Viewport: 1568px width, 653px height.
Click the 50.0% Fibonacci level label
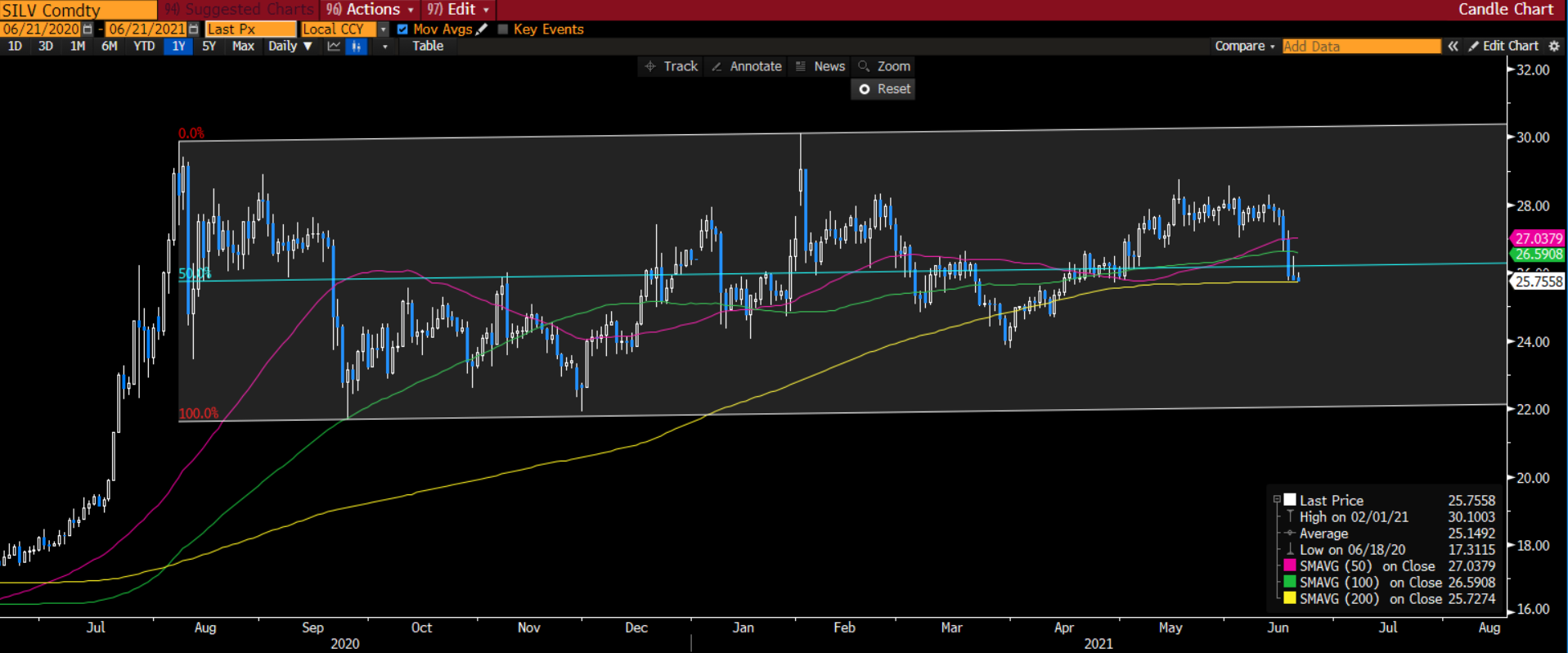[x=195, y=273]
